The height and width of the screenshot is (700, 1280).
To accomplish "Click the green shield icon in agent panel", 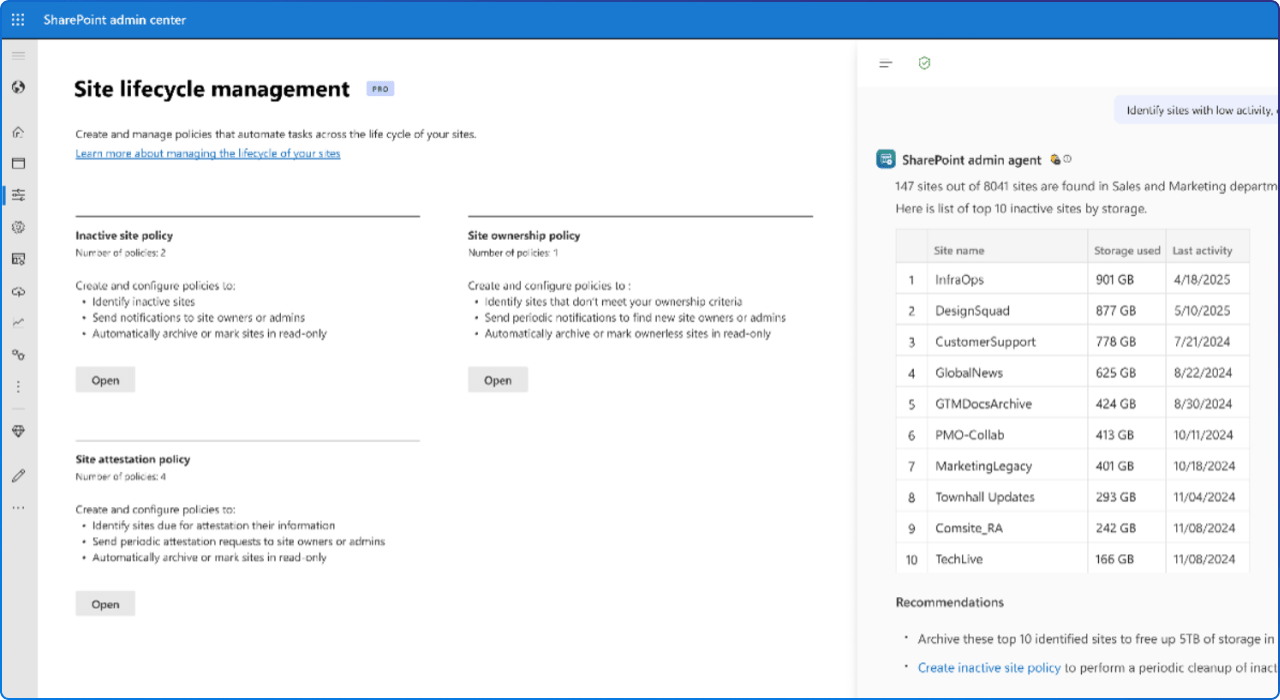I will 924,63.
